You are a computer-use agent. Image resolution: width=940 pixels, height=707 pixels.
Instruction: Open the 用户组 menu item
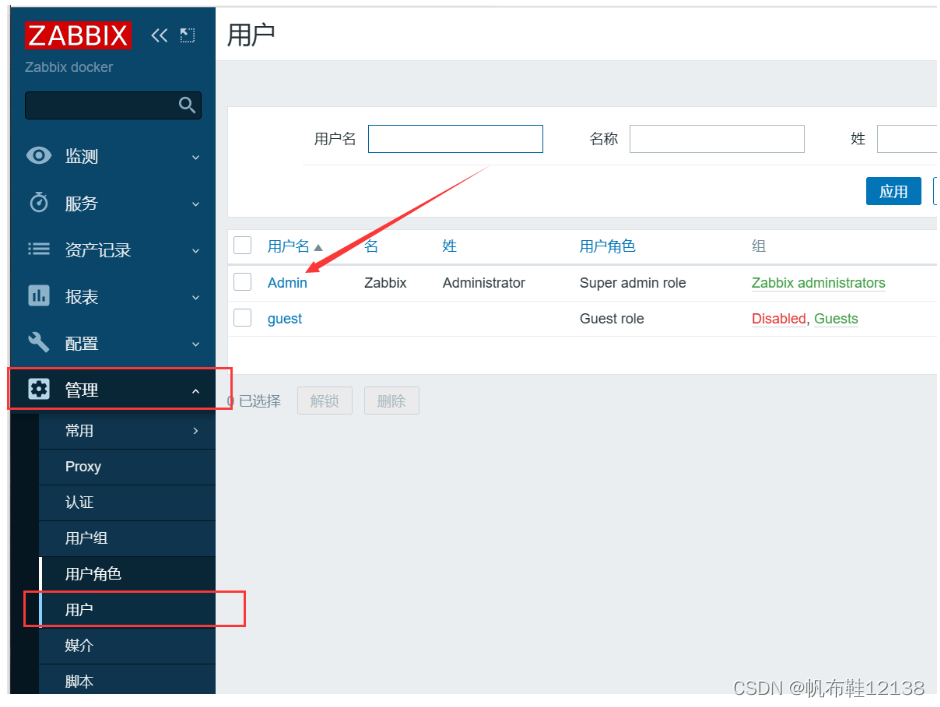(127, 538)
